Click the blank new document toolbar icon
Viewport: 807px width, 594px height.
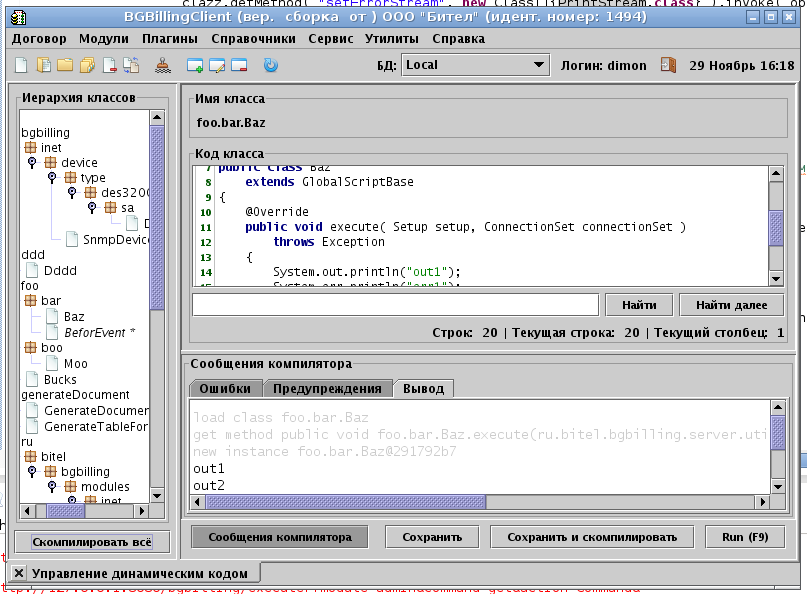[21, 66]
